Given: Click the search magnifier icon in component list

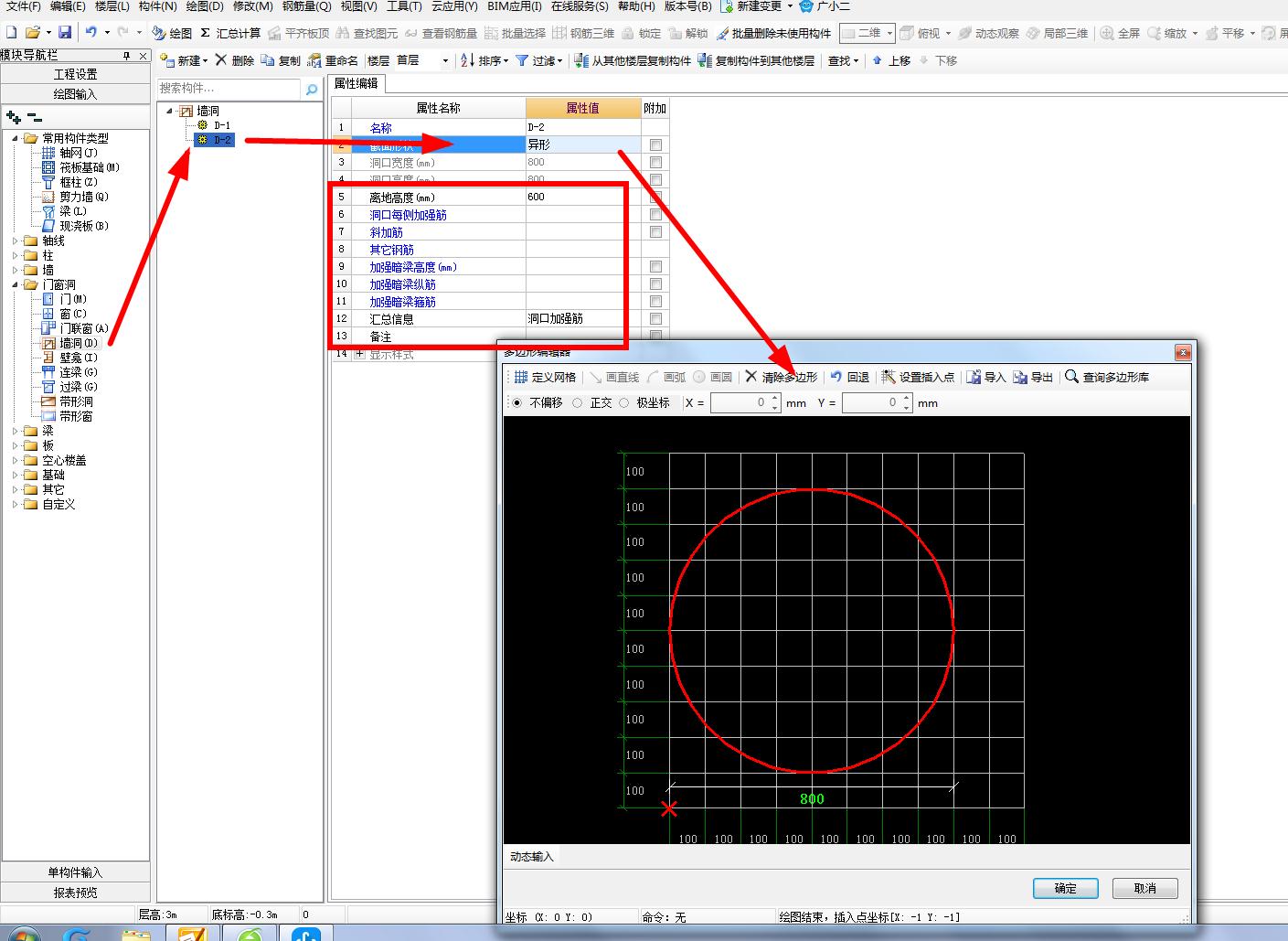Looking at the screenshot, I should (x=312, y=89).
